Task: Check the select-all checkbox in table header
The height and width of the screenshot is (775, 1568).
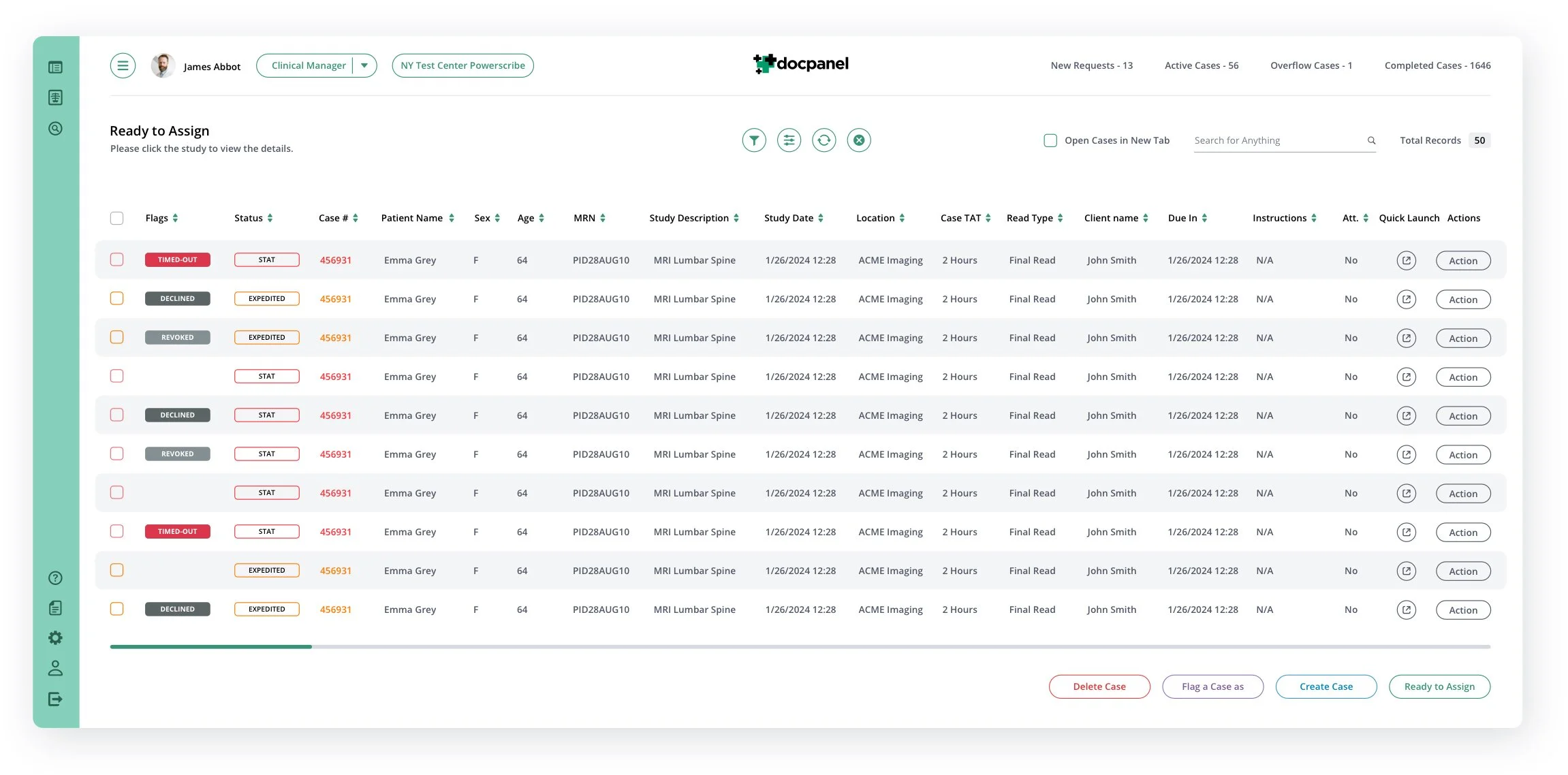Action: click(116, 218)
